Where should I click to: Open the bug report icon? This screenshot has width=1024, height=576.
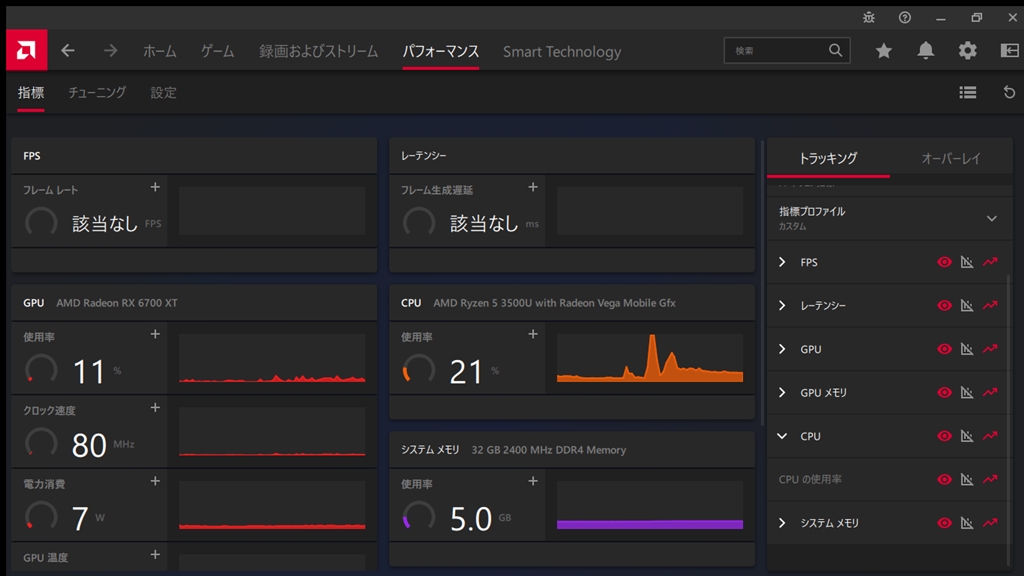[x=869, y=18]
